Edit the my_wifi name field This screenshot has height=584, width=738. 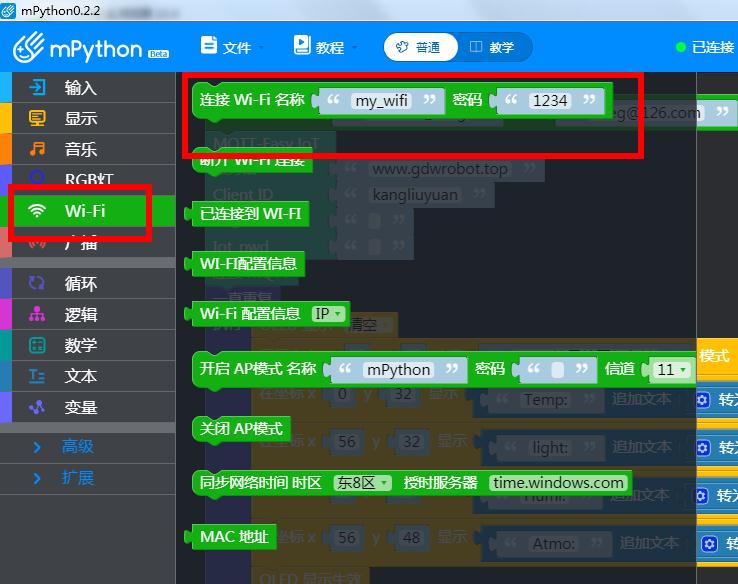coord(381,101)
